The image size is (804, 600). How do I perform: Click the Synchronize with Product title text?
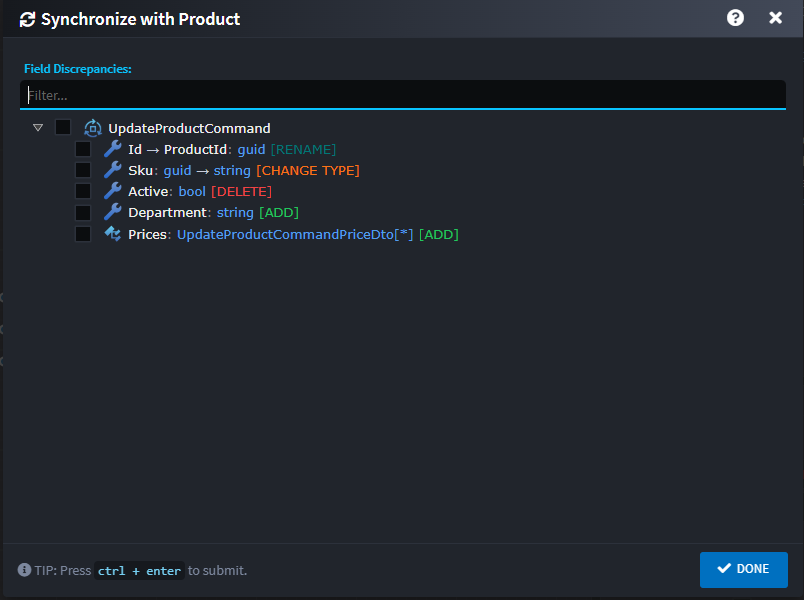click(140, 19)
